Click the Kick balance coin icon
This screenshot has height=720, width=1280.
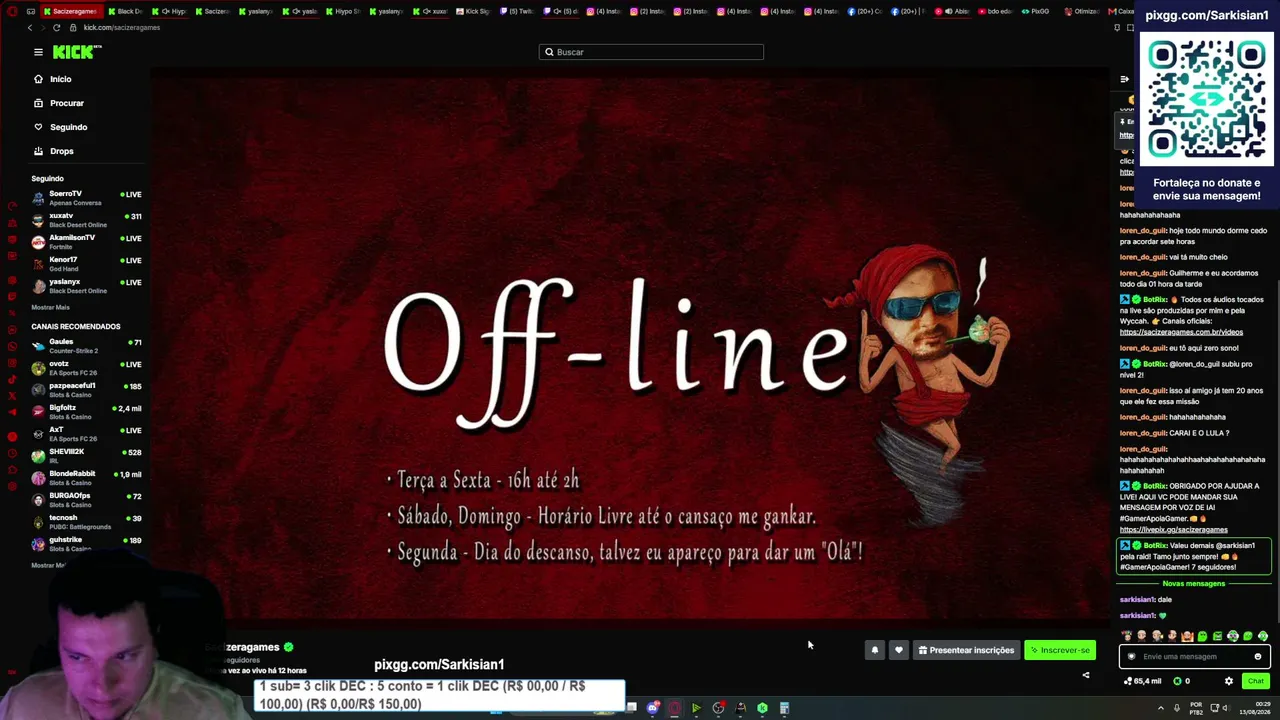(1177, 681)
